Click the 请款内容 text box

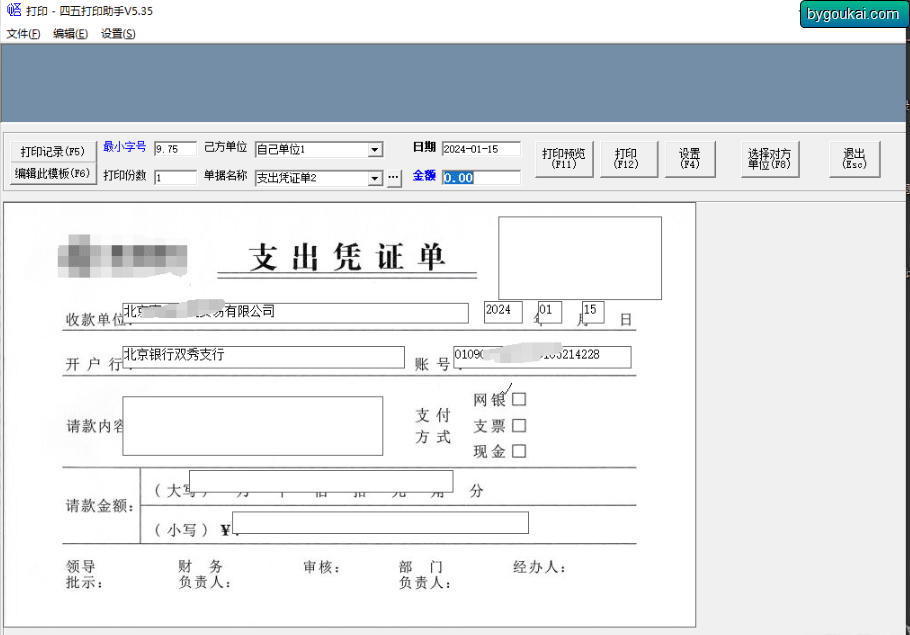pos(252,426)
